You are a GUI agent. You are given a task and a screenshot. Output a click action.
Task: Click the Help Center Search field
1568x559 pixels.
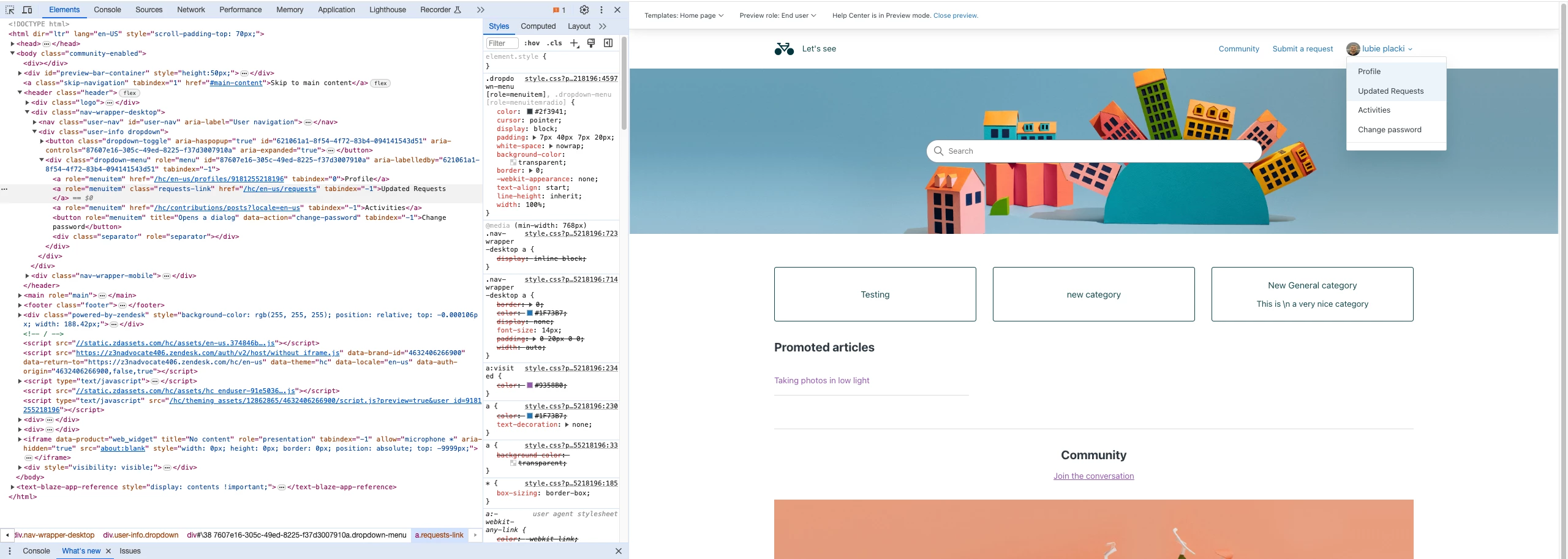point(1094,151)
